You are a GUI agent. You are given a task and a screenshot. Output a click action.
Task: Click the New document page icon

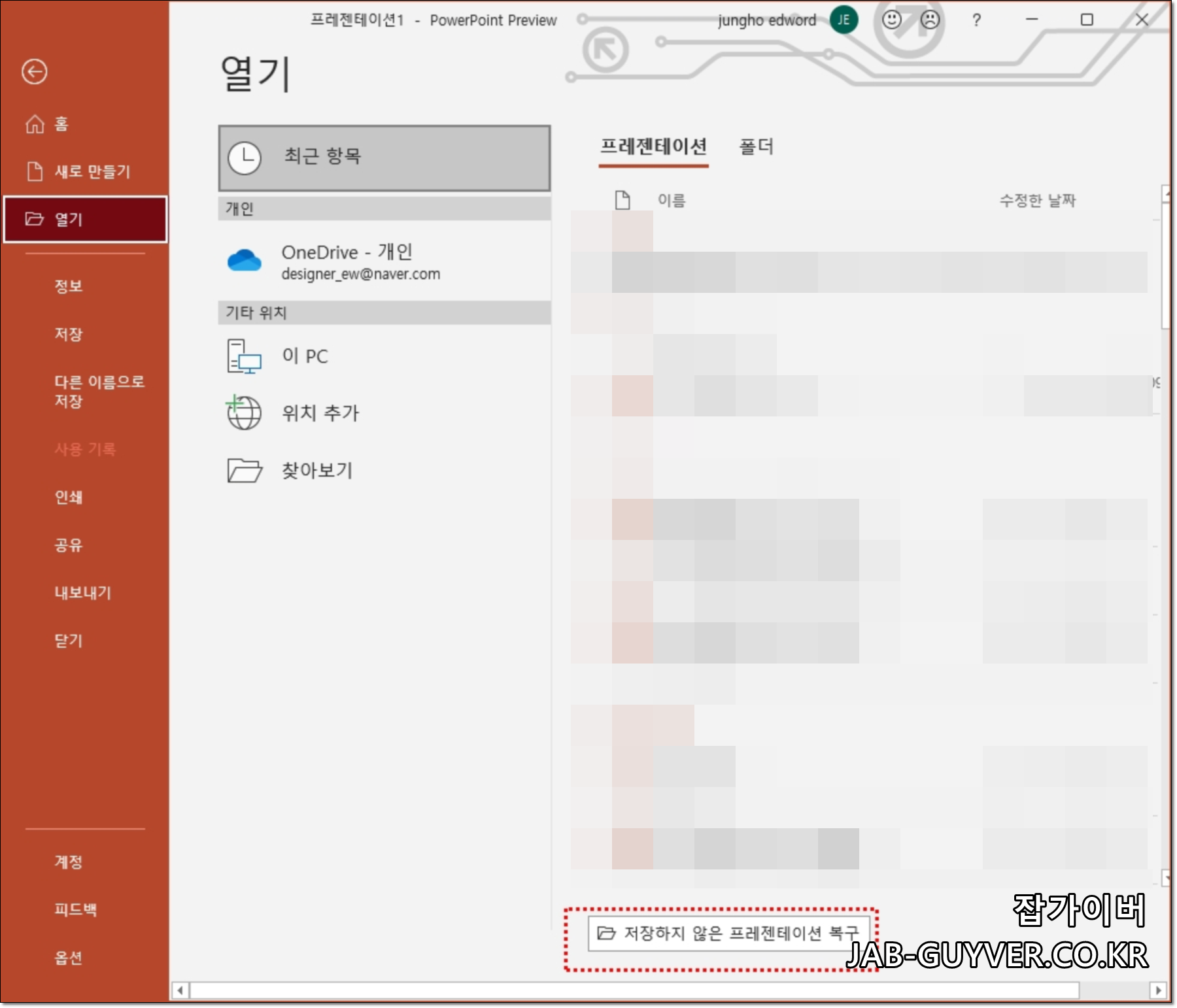tap(35, 171)
